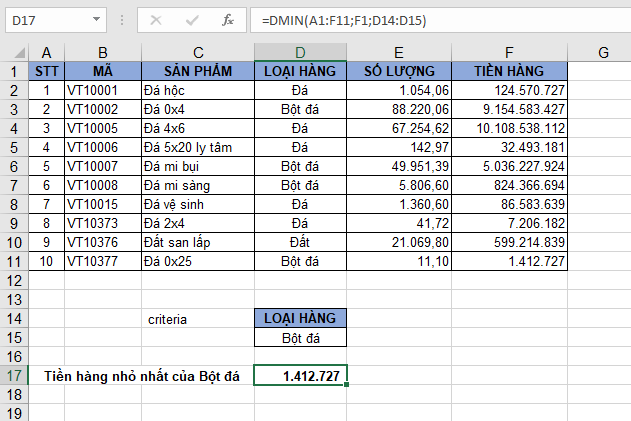Open the Name Box dropdown arrow

pos(96,20)
